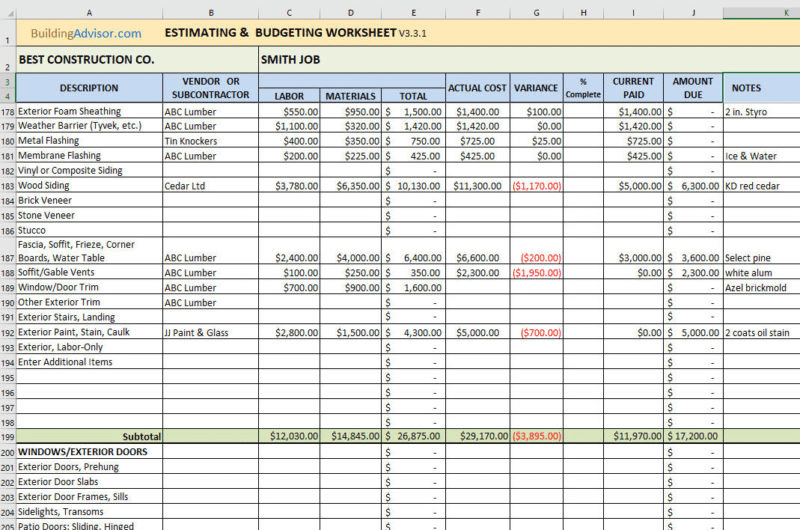This screenshot has width=800, height=530.
Task: Select subtotal materials $14,845.00 cell
Action: pos(351,436)
